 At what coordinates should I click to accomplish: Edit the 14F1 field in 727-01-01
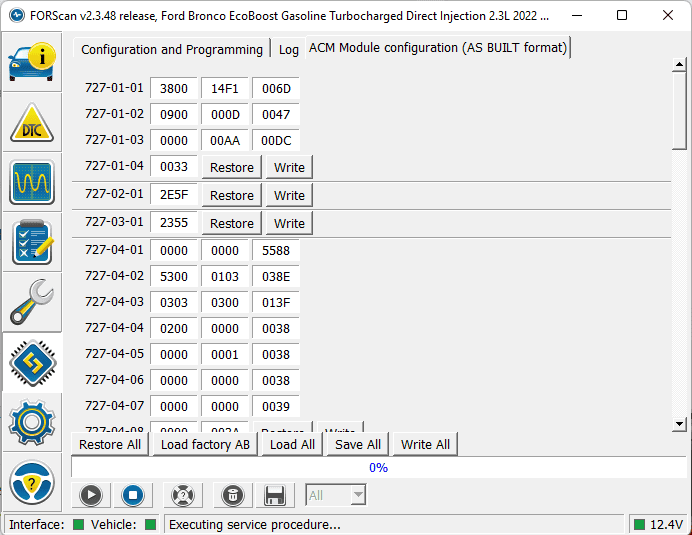(225, 88)
